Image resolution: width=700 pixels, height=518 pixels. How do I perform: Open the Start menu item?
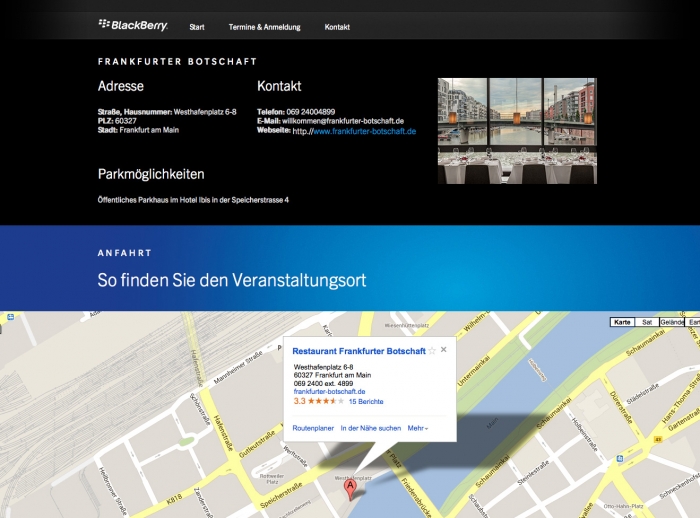coord(197,27)
